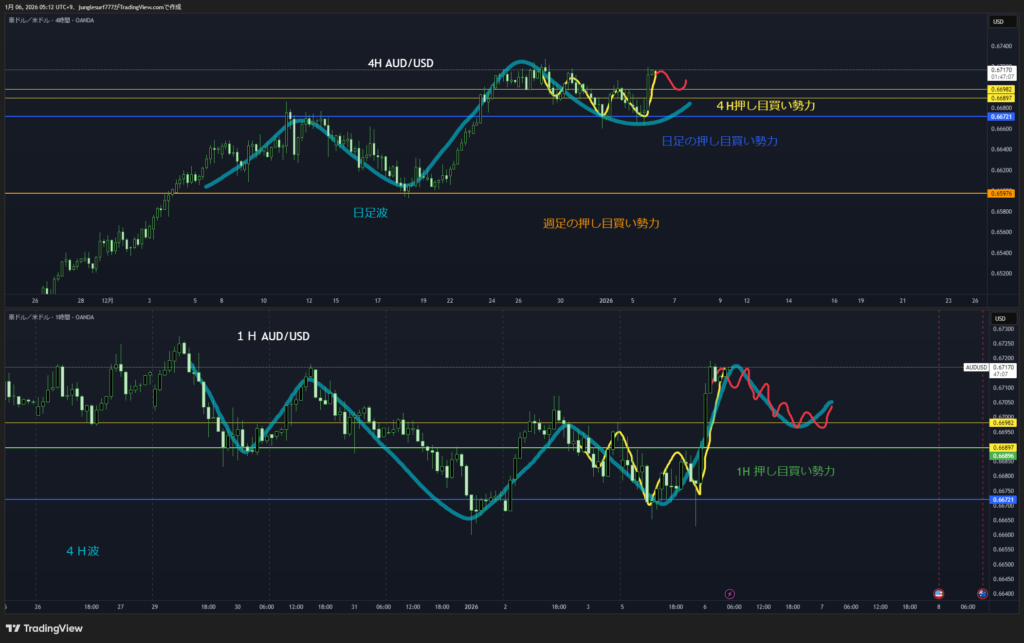Open the economic event flag near date 8
This screenshot has width=1024, height=643.
coord(938,593)
